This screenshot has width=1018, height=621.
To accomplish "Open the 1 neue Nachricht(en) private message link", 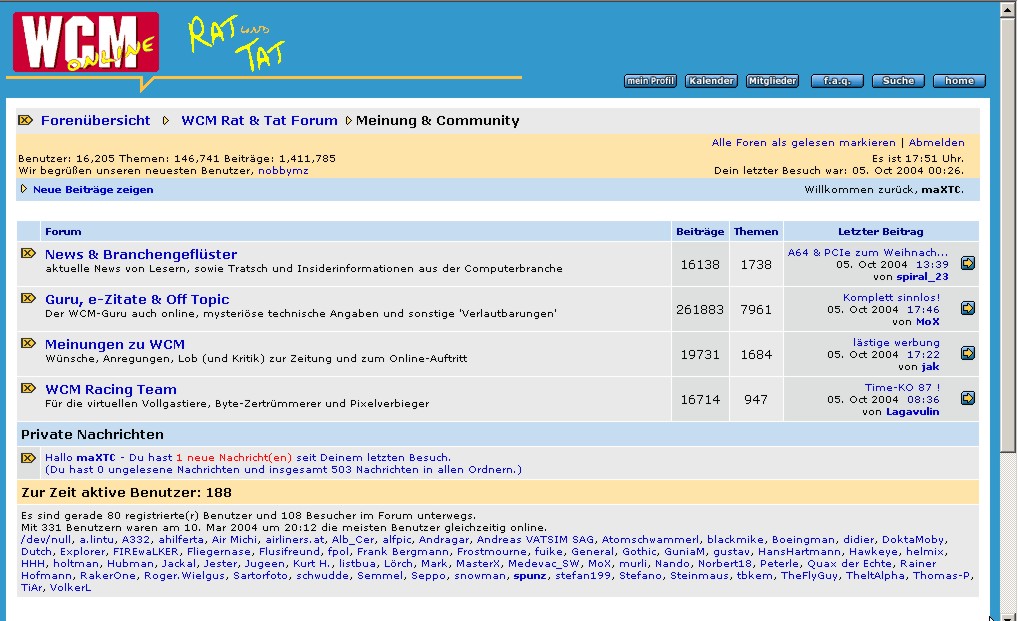I will point(234,457).
